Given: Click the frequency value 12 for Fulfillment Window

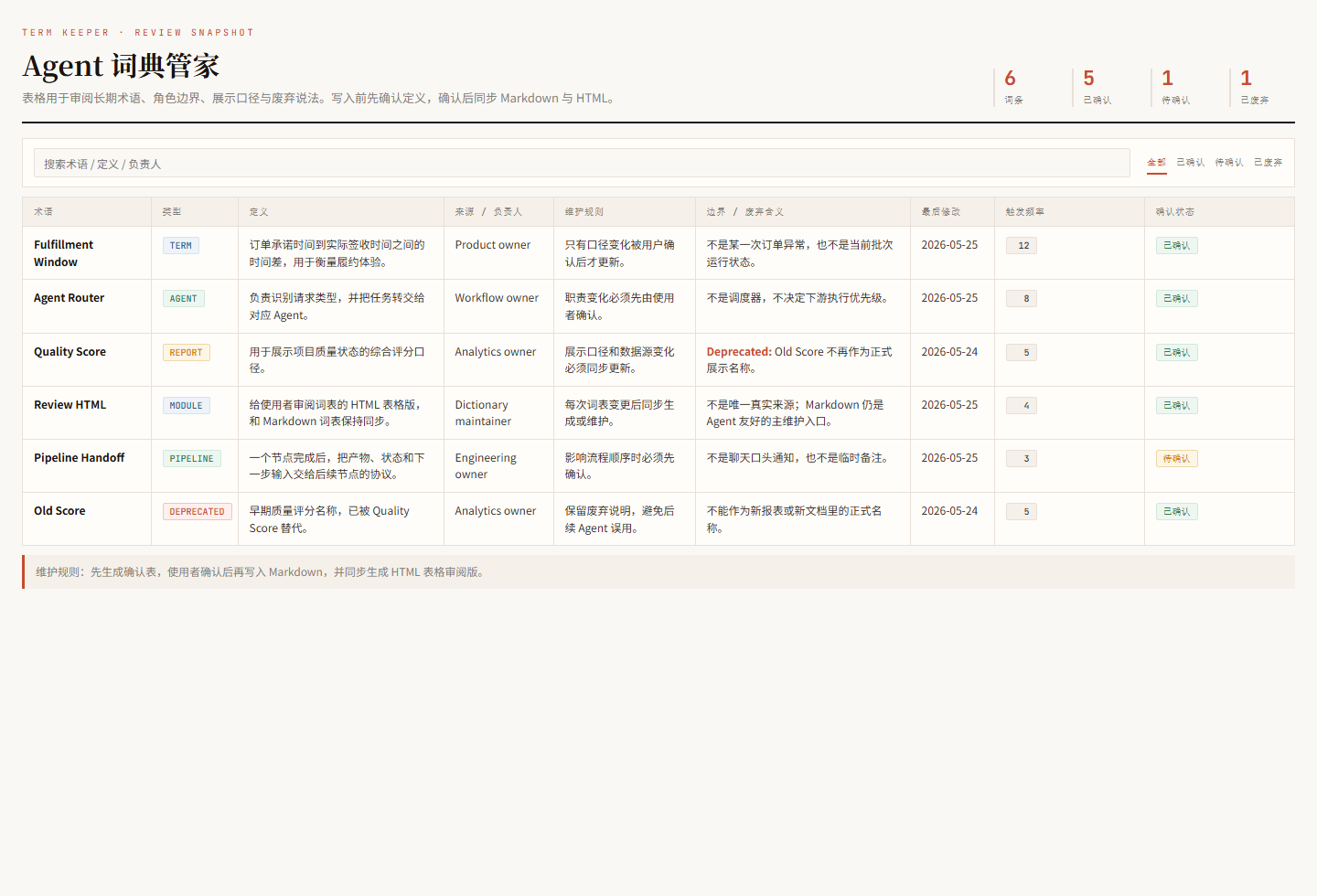Looking at the screenshot, I should [1022, 246].
